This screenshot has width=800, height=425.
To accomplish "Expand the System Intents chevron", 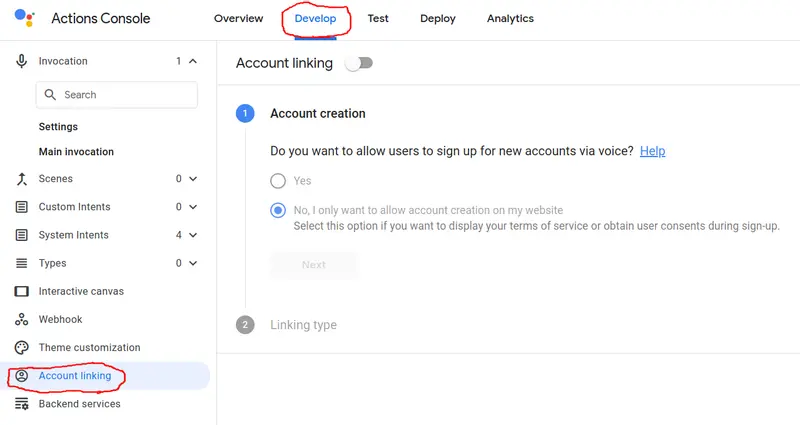I will [193, 235].
